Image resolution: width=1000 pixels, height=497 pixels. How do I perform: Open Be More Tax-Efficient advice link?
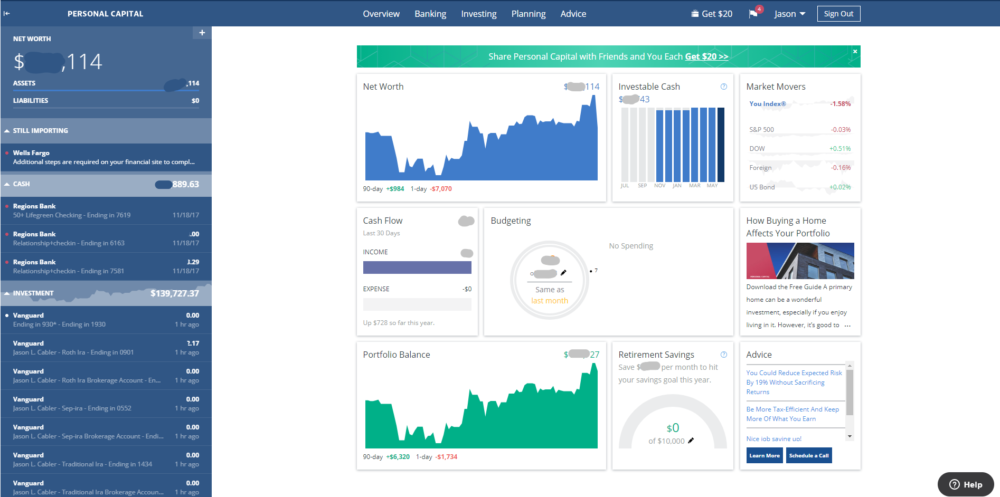coord(793,414)
